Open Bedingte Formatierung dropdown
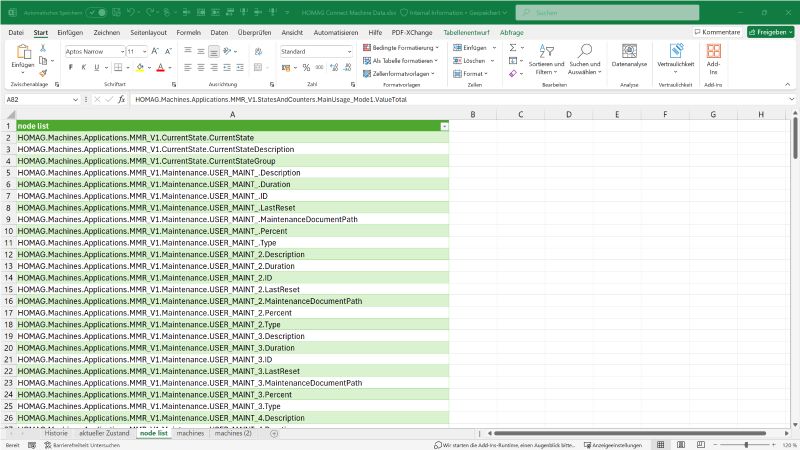The width and height of the screenshot is (800, 450). [401, 47]
